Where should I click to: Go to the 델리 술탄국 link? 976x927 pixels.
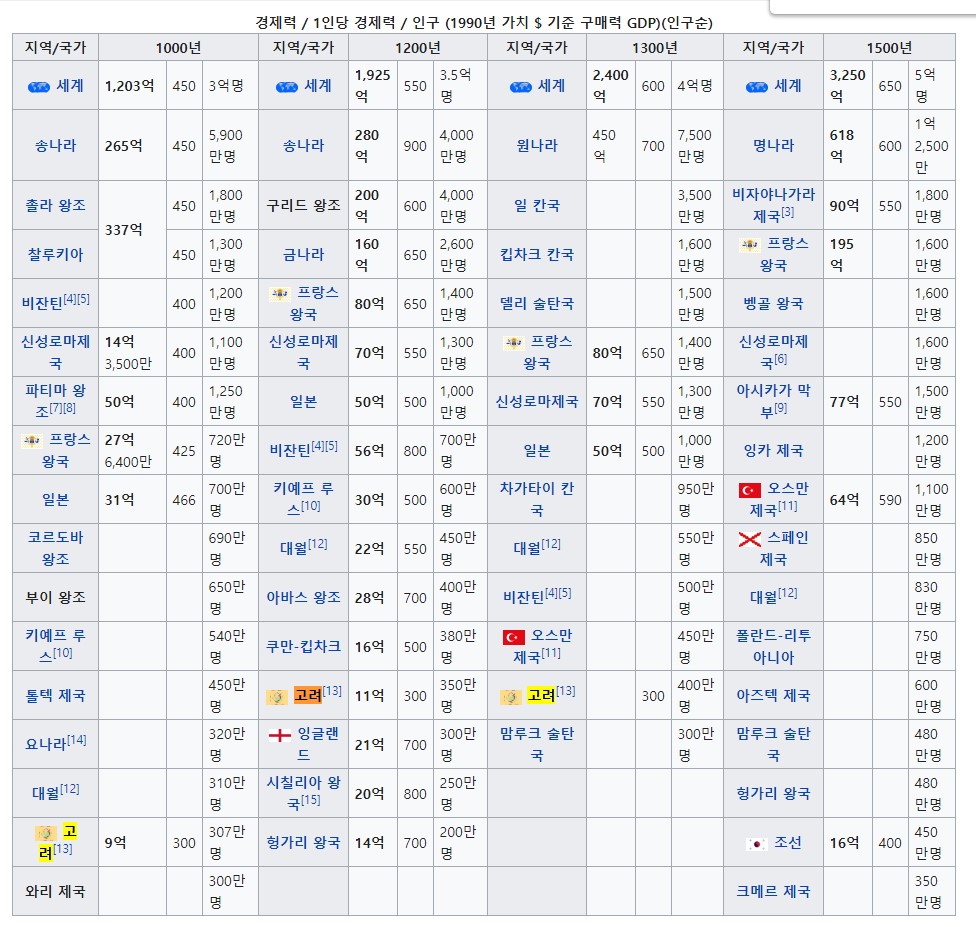point(536,303)
